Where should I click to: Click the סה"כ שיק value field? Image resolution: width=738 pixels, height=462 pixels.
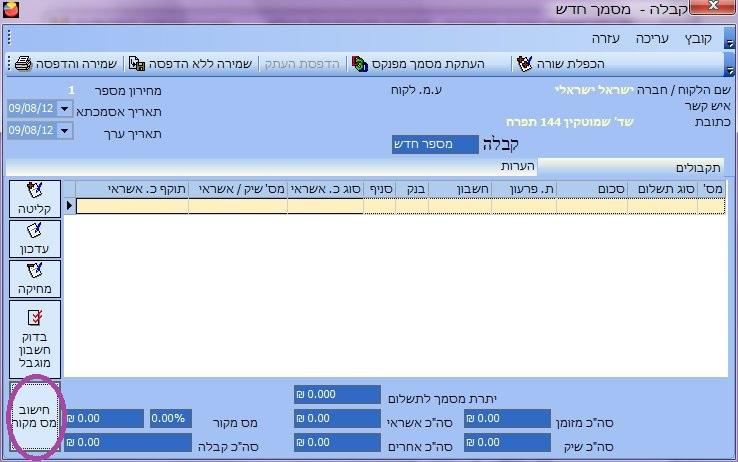point(507,442)
